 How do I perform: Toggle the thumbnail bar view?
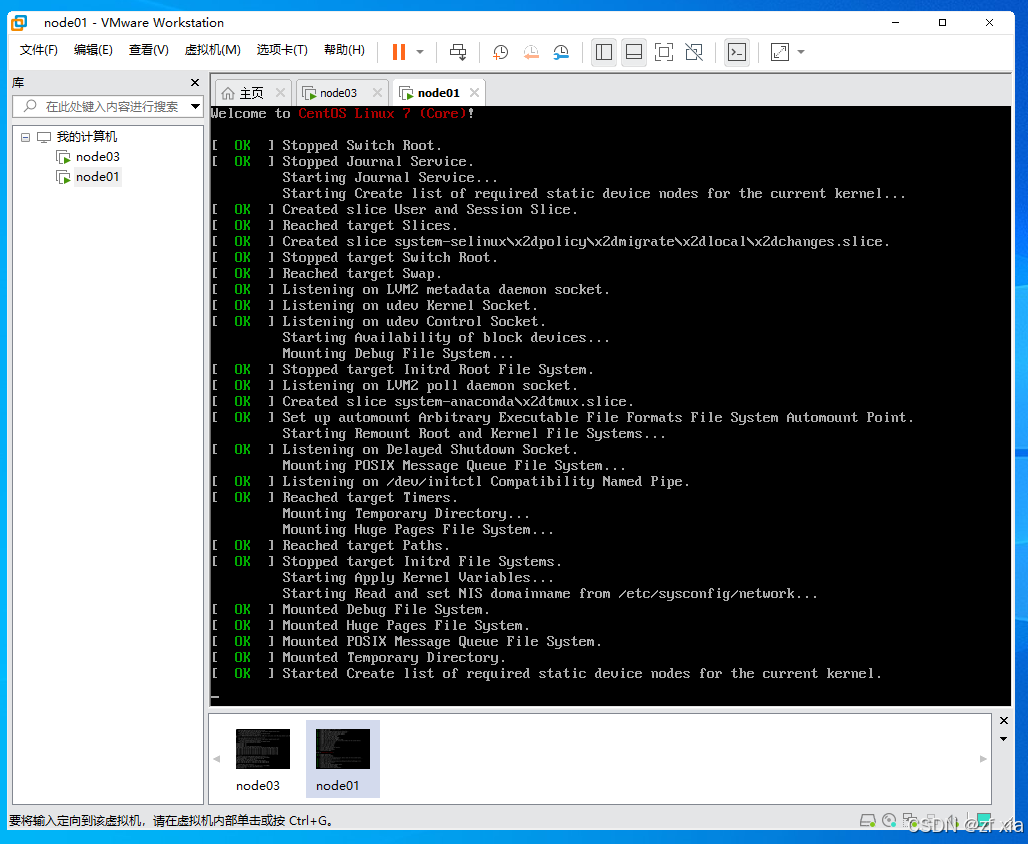(634, 52)
